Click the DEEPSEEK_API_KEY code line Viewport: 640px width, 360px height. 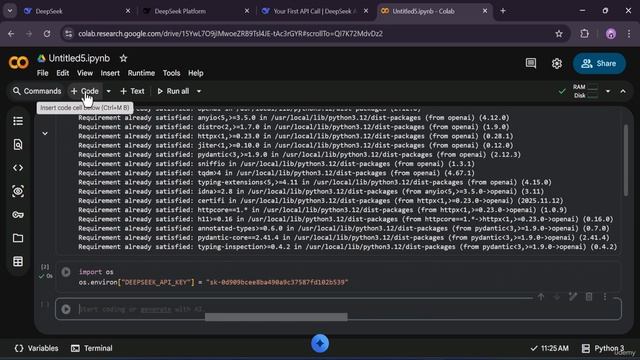(x=213, y=282)
